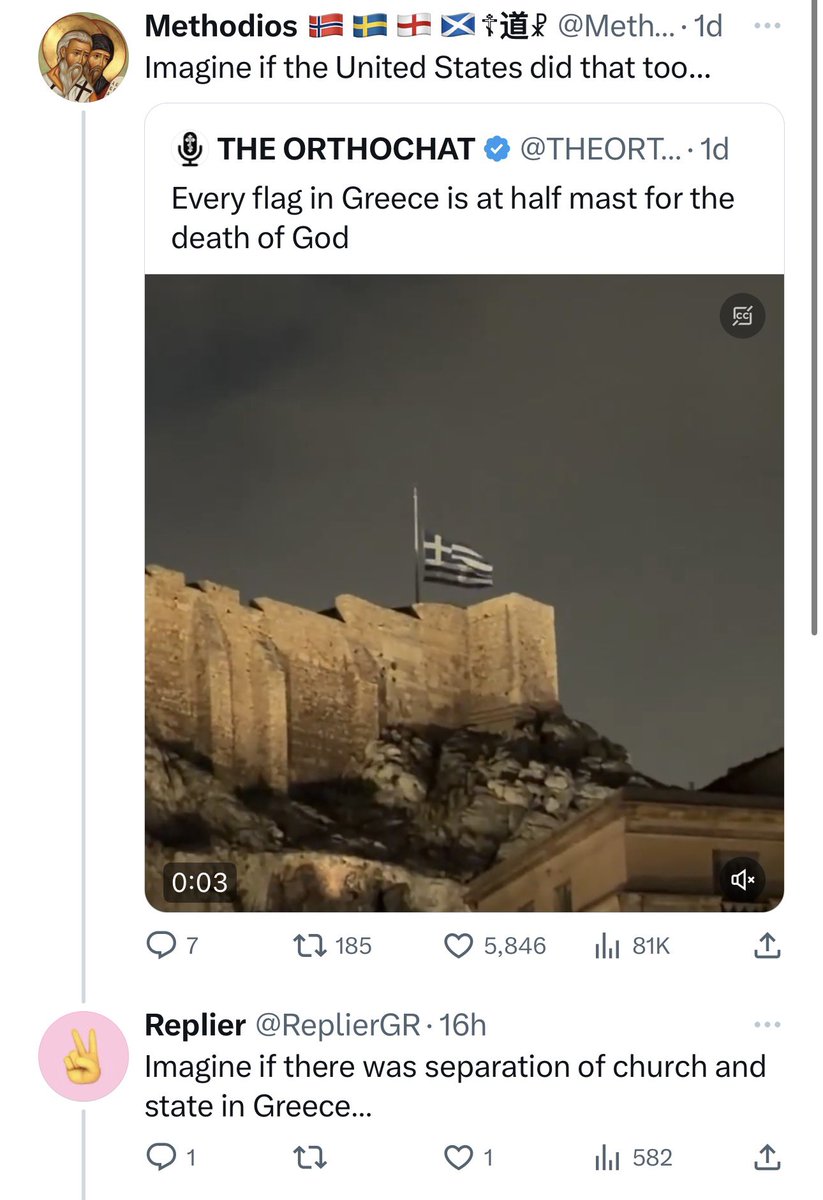This screenshot has width=823, height=1200.
Task: Open THE ORTHOCHAT quoted account name
Action: click(x=346, y=149)
